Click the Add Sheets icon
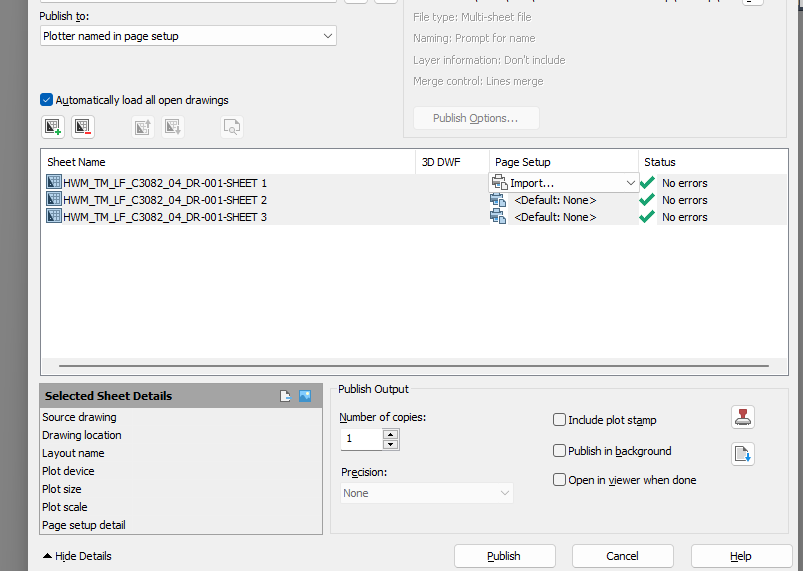Image resolution: width=803 pixels, height=571 pixels. [53, 127]
